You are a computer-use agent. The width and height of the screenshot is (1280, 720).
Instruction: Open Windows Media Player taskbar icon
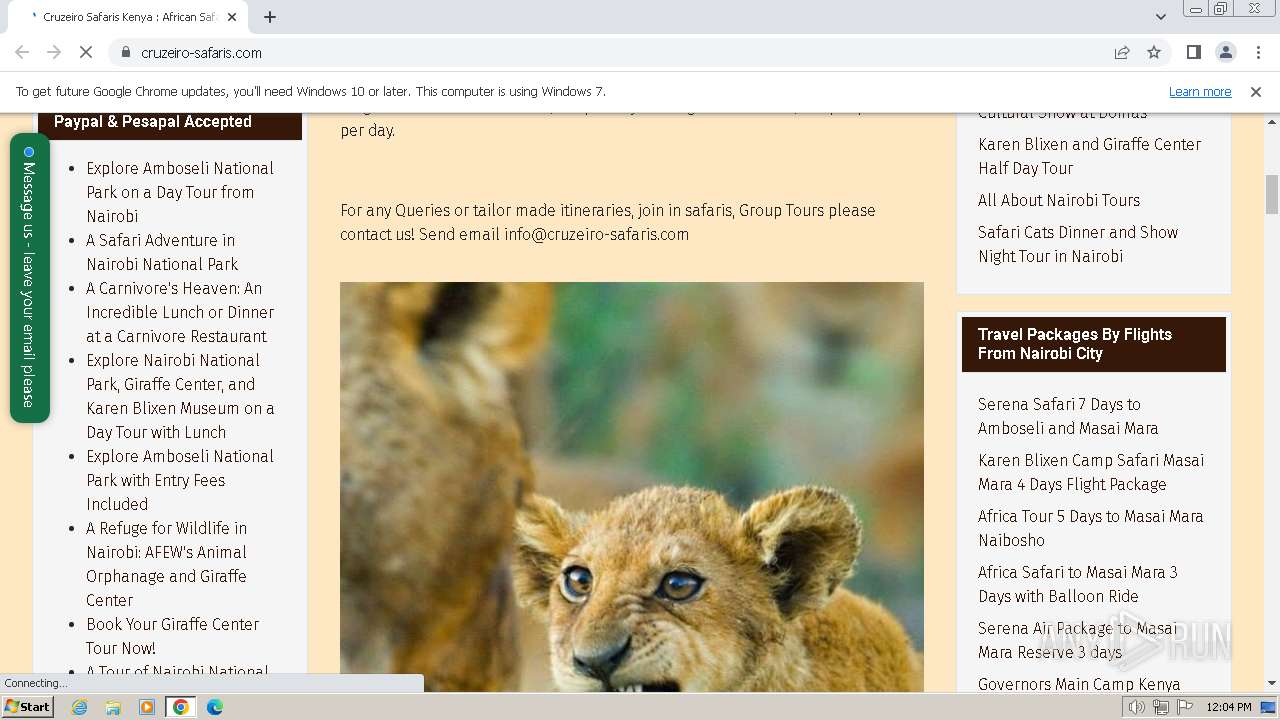tap(147, 707)
